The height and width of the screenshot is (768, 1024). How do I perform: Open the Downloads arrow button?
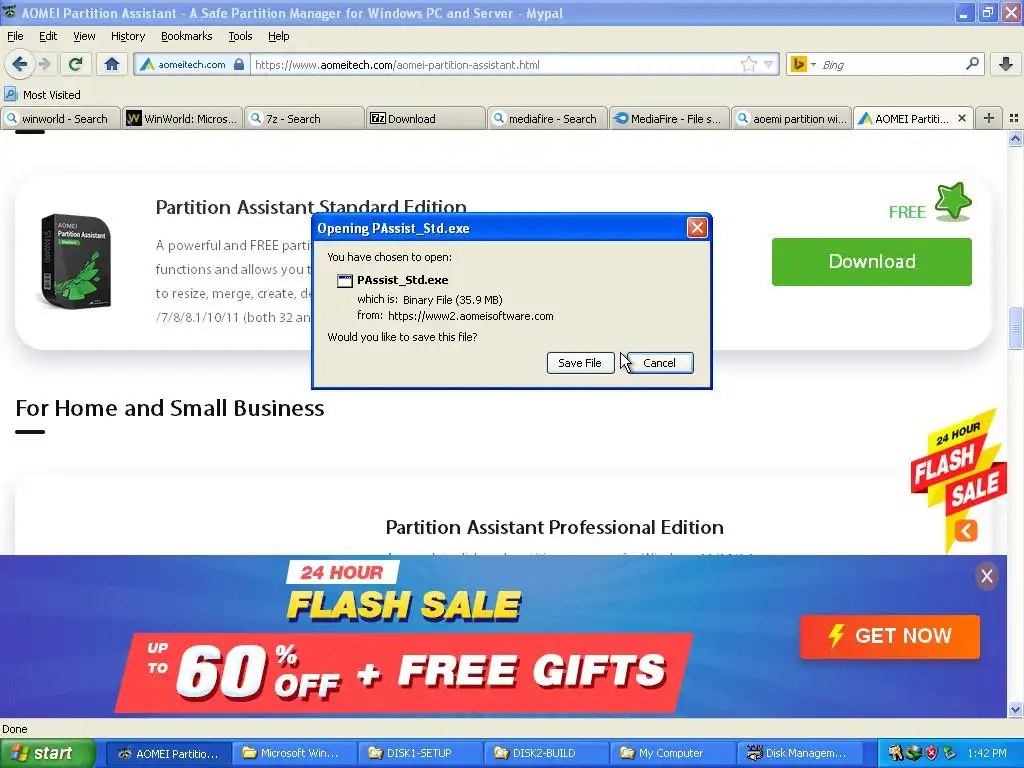click(x=1006, y=64)
